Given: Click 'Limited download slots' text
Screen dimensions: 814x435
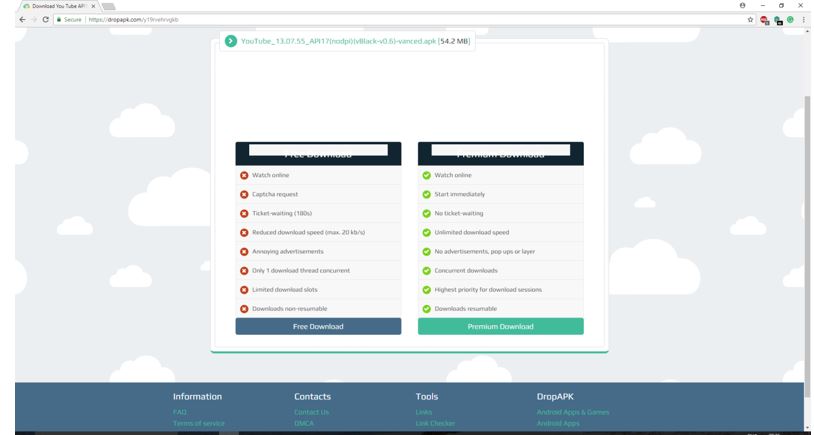Looking at the screenshot, I should tap(284, 290).
